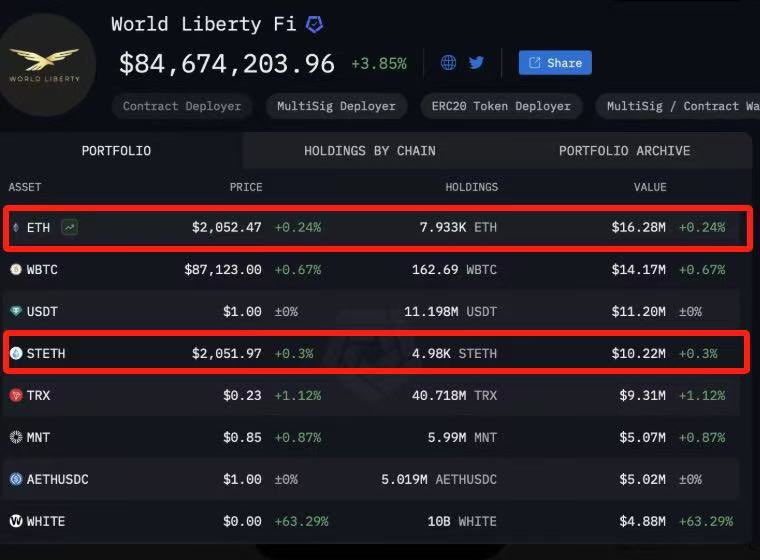Screen dimensions: 760x560
Task: Click the $9.31M TRX value
Action: click(643, 395)
